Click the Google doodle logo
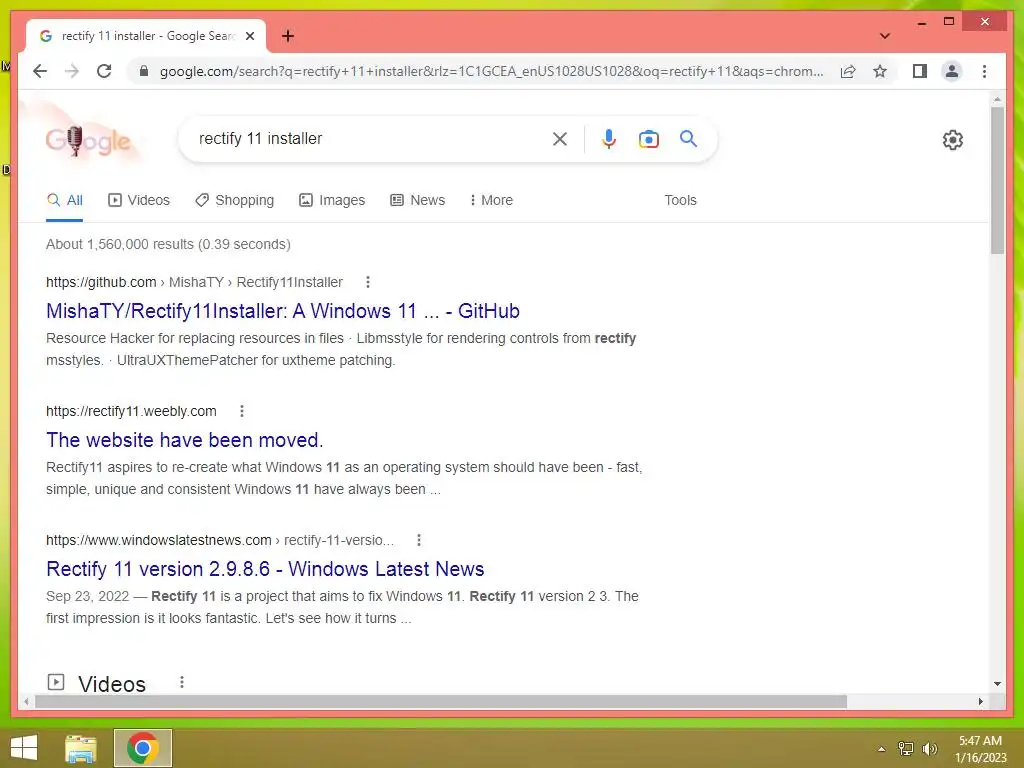Screen dimensions: 1024x768 (88, 140)
